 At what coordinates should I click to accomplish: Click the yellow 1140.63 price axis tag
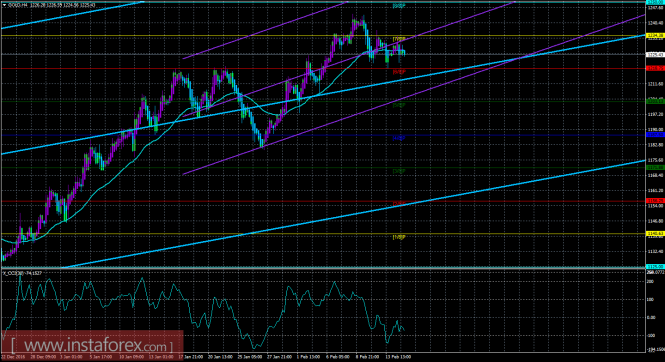[655, 234]
